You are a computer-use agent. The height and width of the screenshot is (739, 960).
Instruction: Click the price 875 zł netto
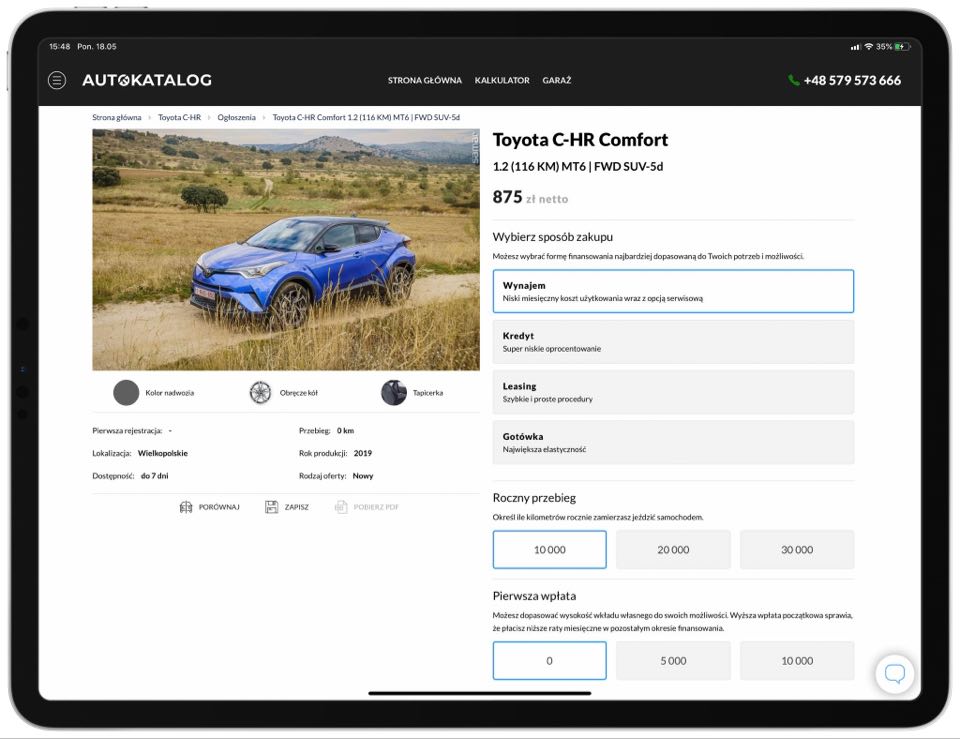click(530, 197)
